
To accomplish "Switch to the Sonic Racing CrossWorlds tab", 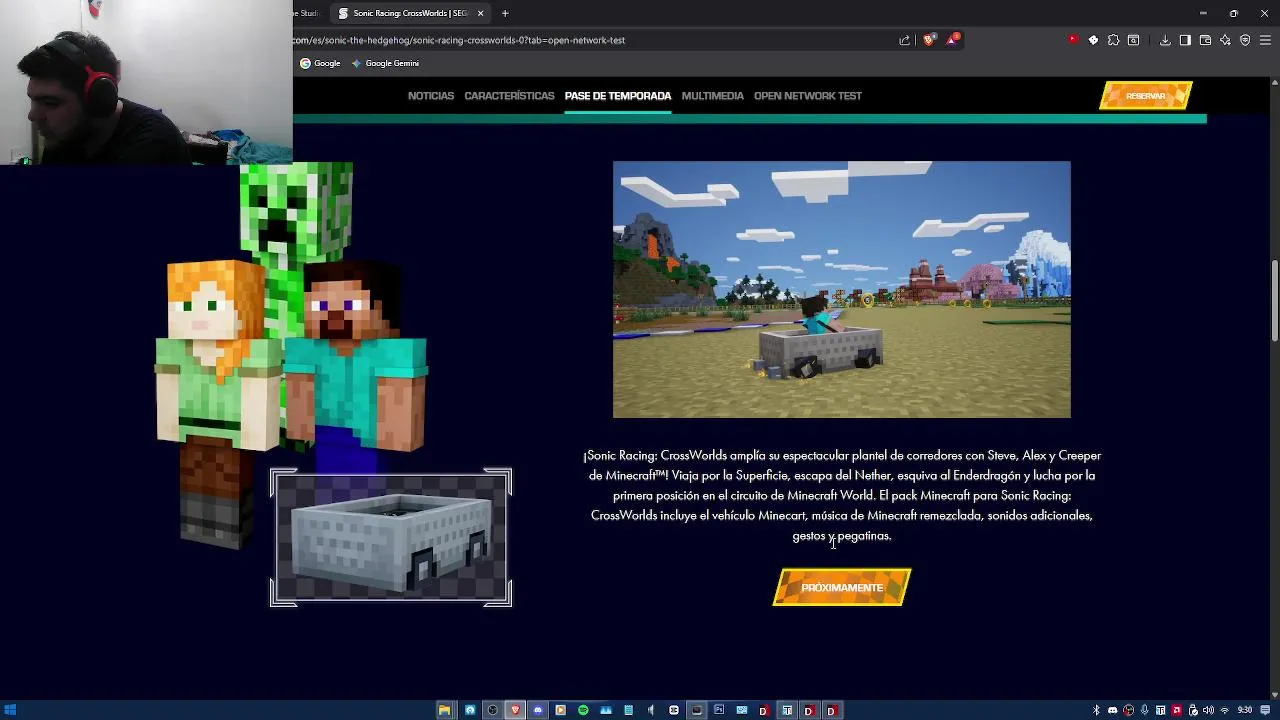I will [411, 13].
